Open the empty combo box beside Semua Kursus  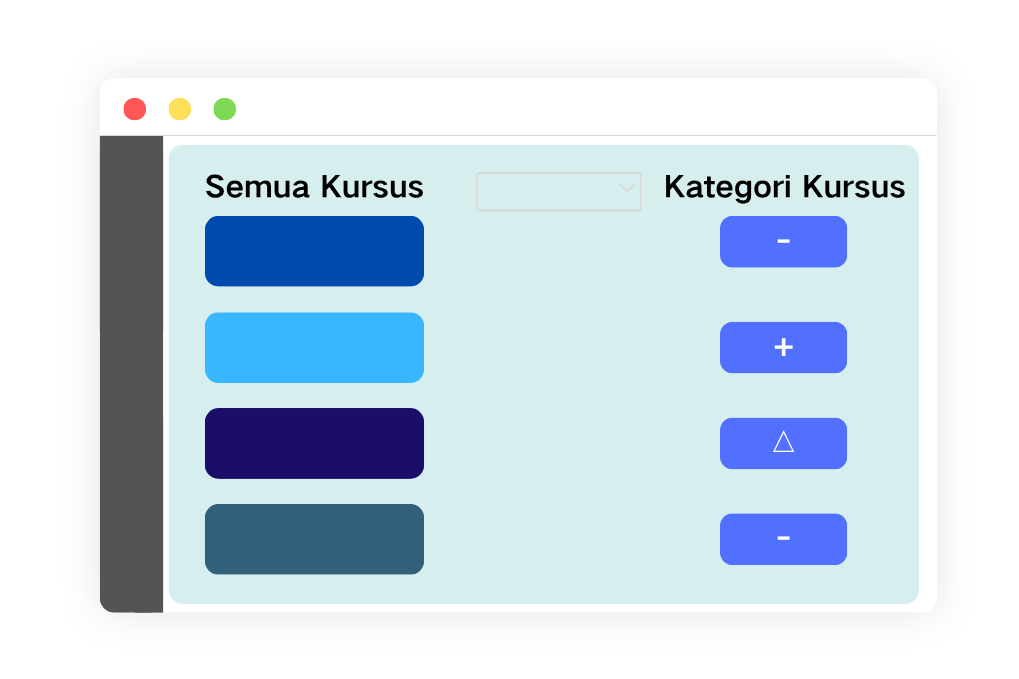coord(559,192)
